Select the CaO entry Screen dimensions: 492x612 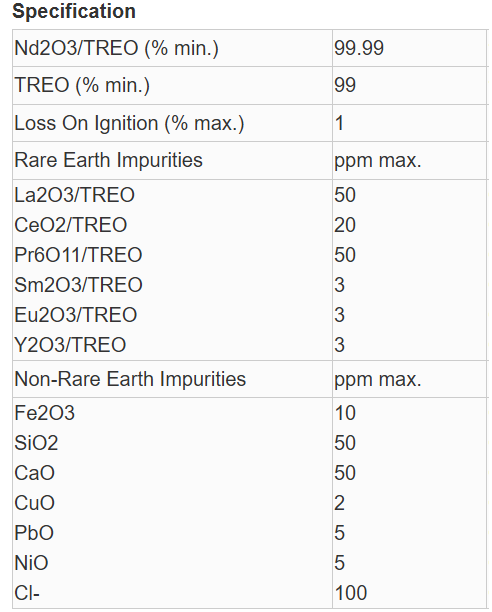coord(34,473)
